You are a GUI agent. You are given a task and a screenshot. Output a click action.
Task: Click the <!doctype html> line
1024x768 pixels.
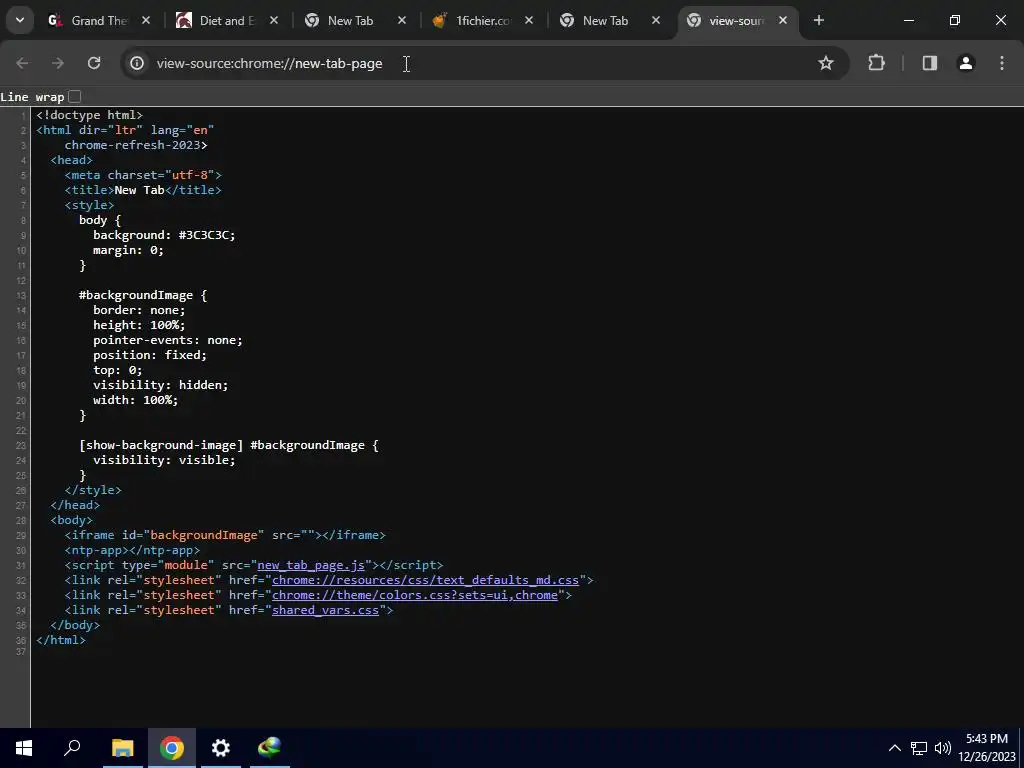click(89, 115)
